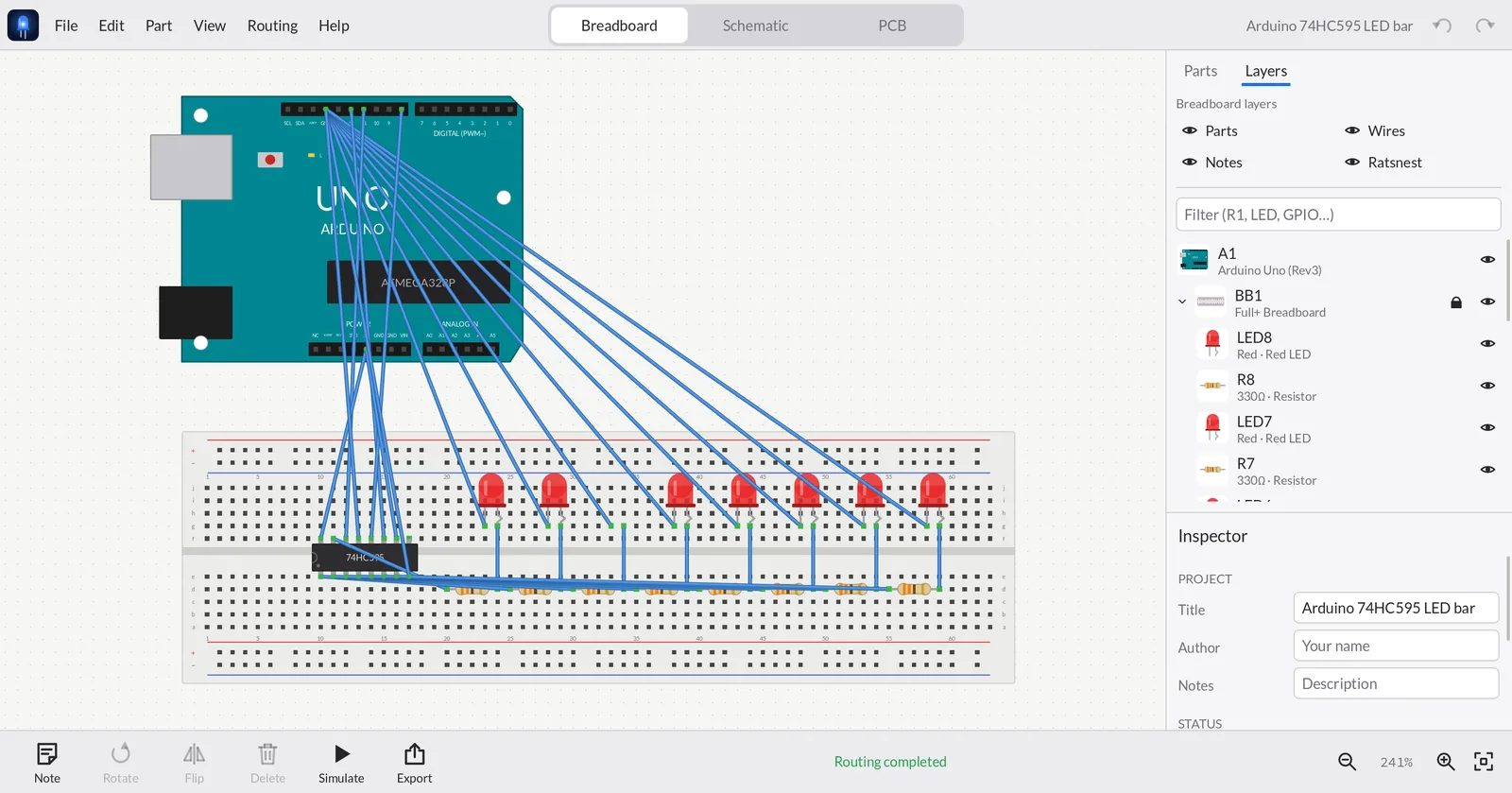Image resolution: width=1512 pixels, height=793 pixels.
Task: Select the R8 resistor icon
Action: click(x=1212, y=386)
